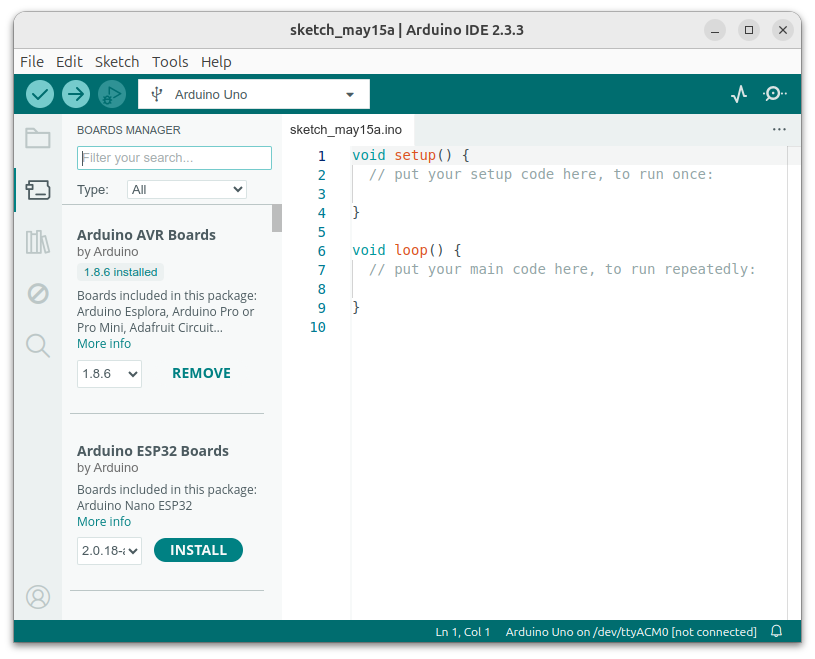This screenshot has height=659, width=815.
Task: Open the Sketch menu
Action: pos(117,62)
